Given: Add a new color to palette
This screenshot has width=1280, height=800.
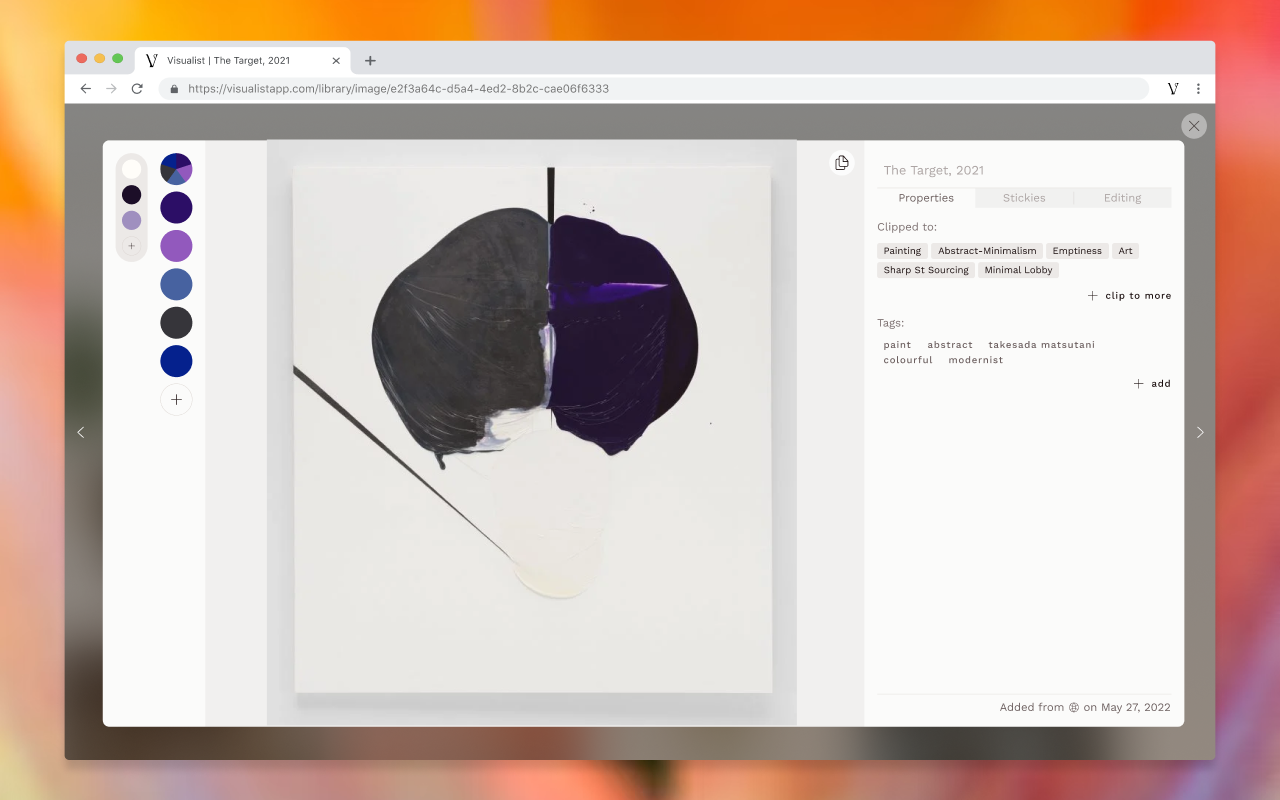Looking at the screenshot, I should pyautogui.click(x=176, y=400).
